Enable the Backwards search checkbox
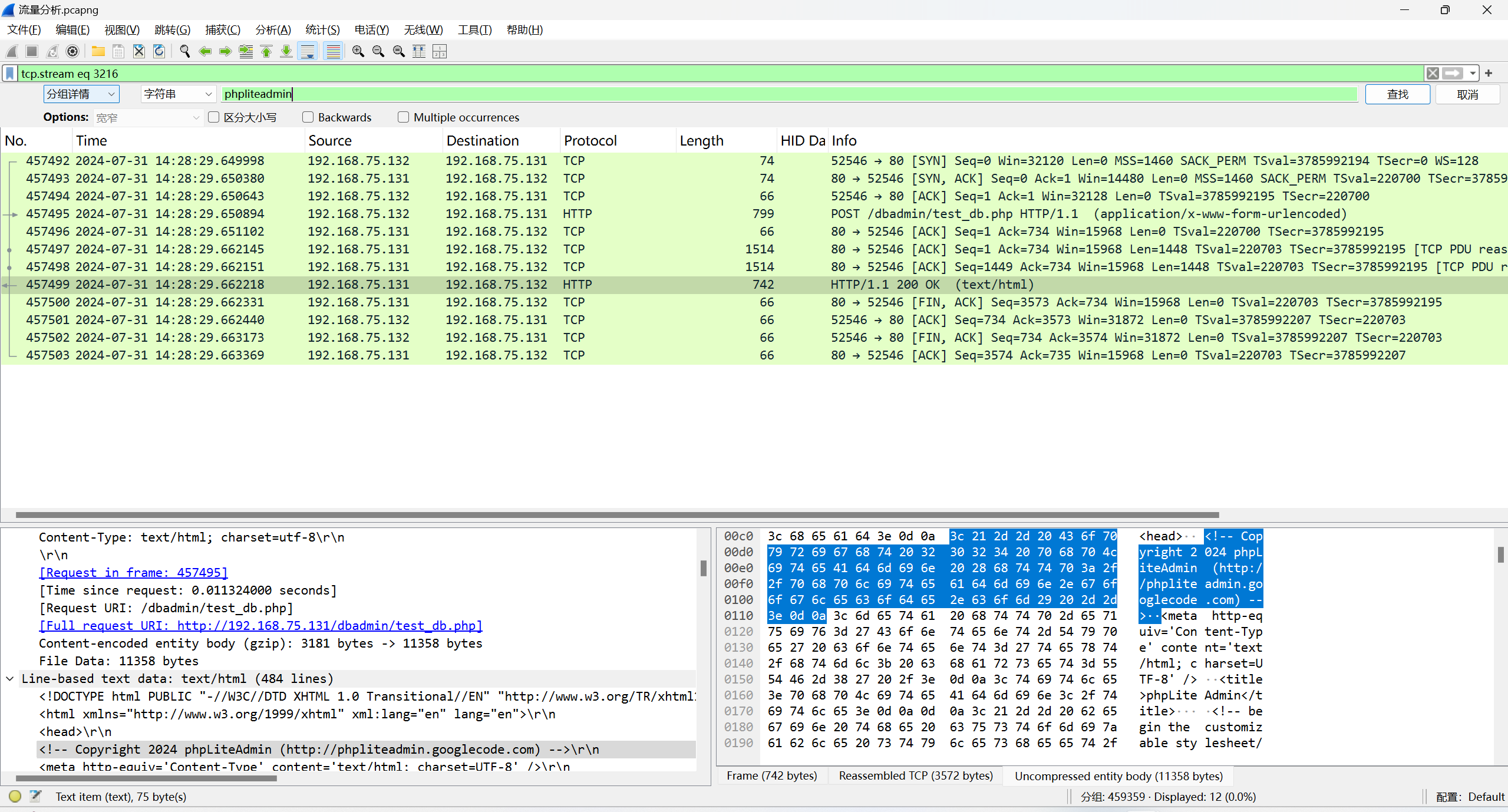Image resolution: width=1508 pixels, height=812 pixels. point(308,117)
